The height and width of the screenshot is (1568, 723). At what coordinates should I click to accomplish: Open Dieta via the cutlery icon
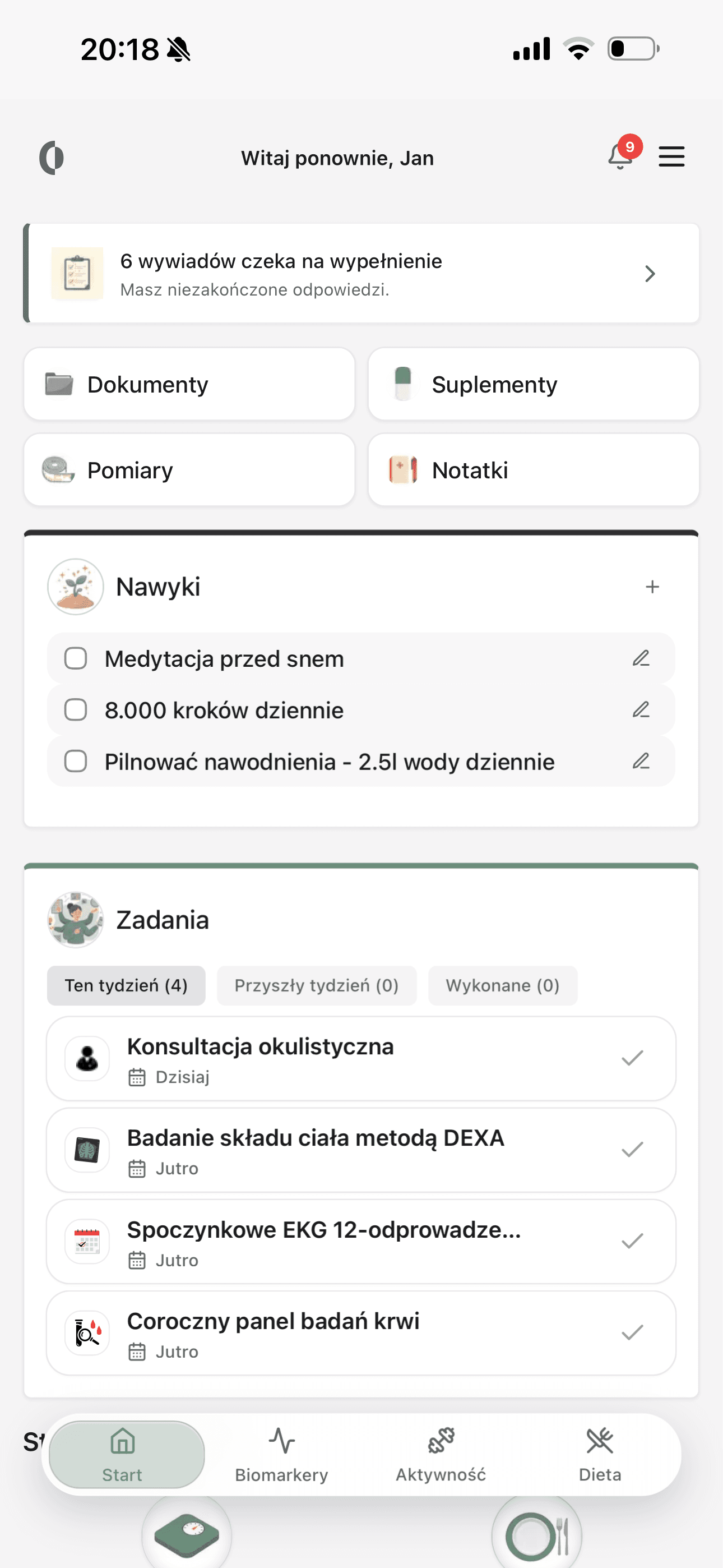click(600, 1441)
